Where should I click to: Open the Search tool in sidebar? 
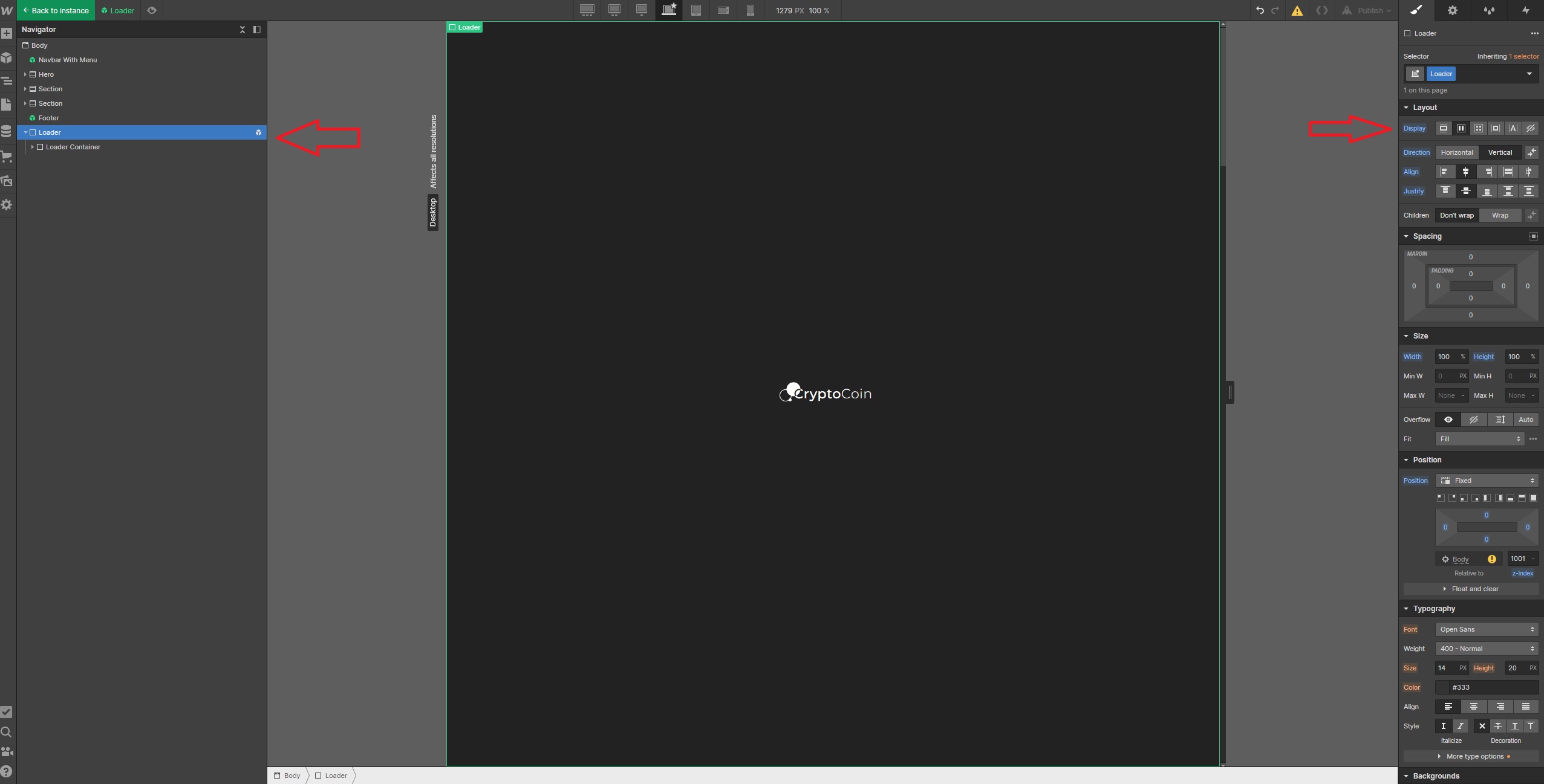coord(7,732)
